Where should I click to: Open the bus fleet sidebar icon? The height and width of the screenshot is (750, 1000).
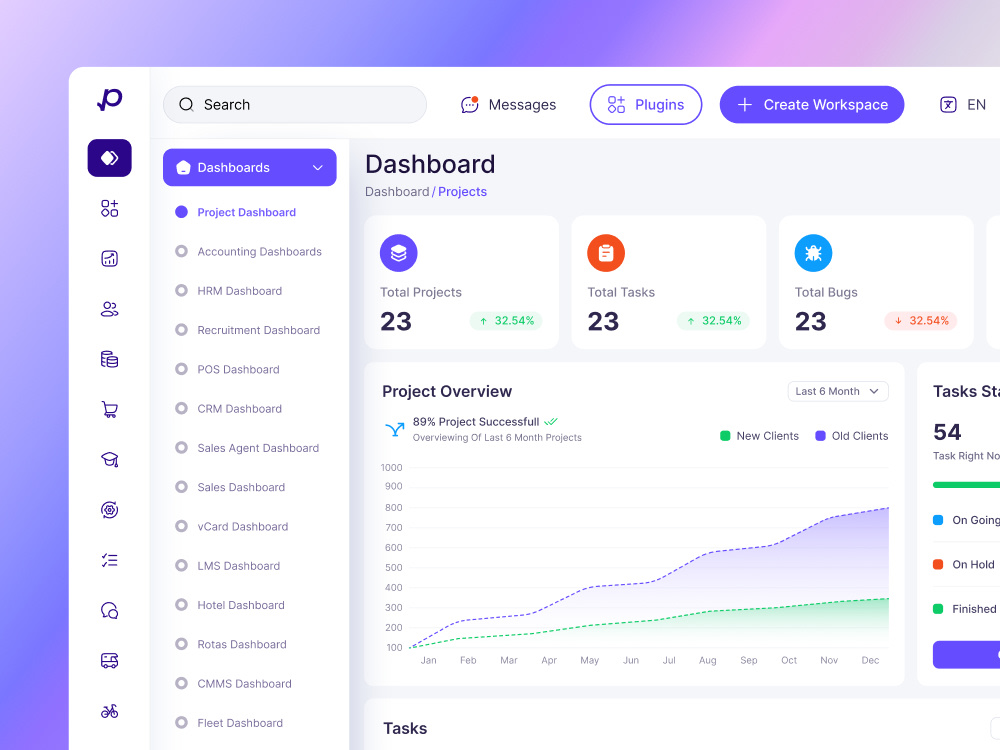pos(110,661)
